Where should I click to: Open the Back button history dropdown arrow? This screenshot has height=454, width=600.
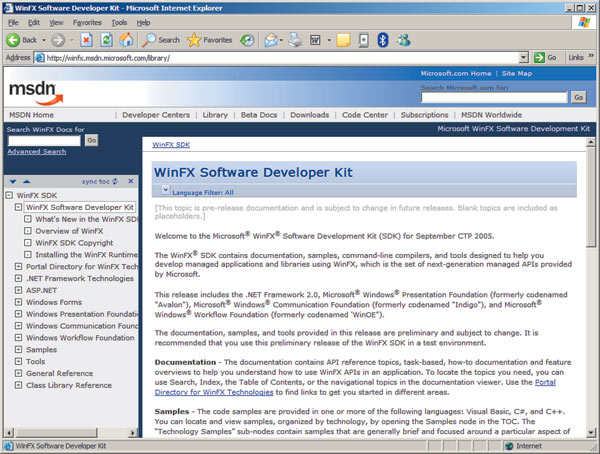point(44,40)
